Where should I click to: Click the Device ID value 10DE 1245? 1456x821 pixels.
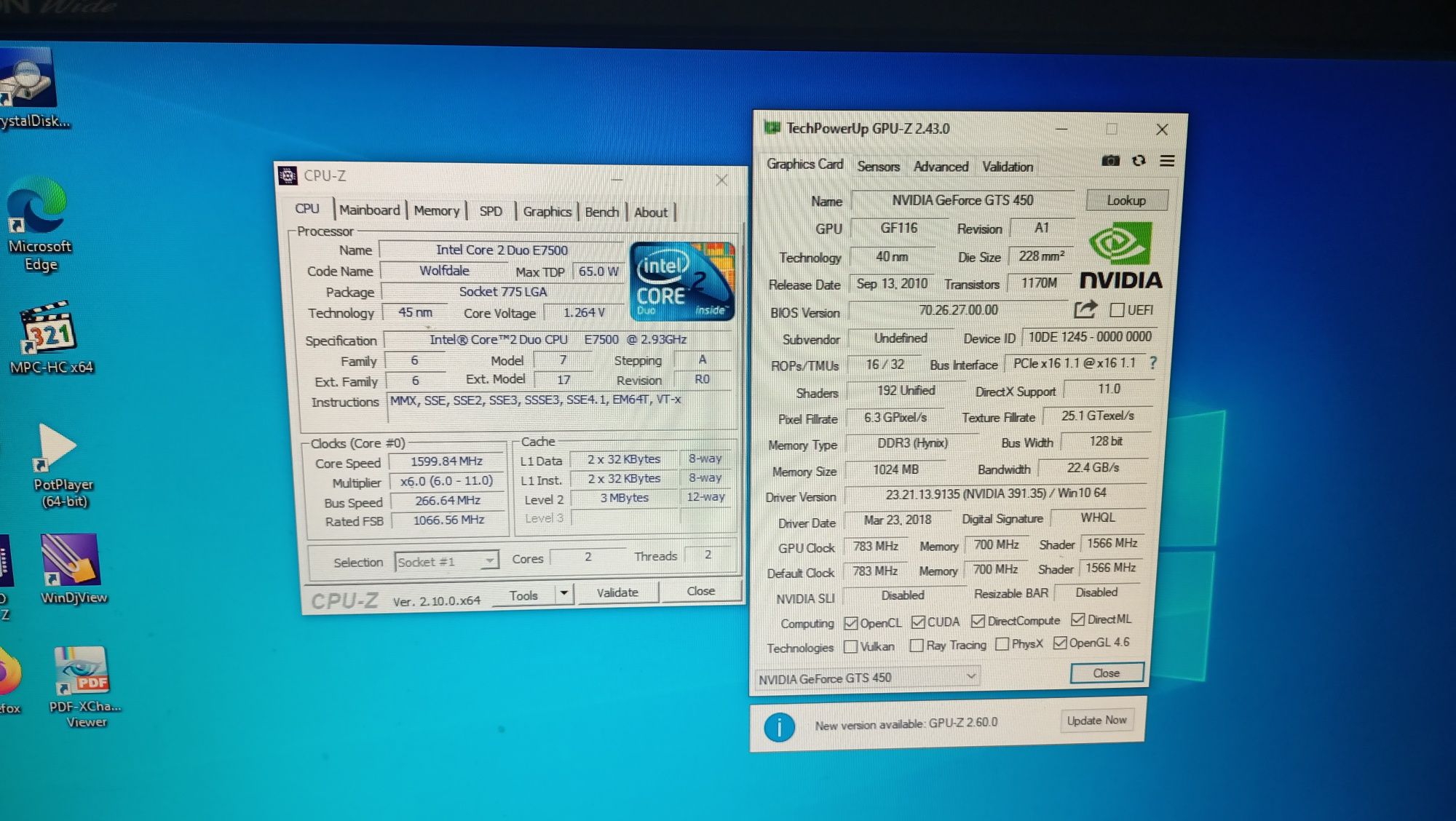[x=1089, y=337]
